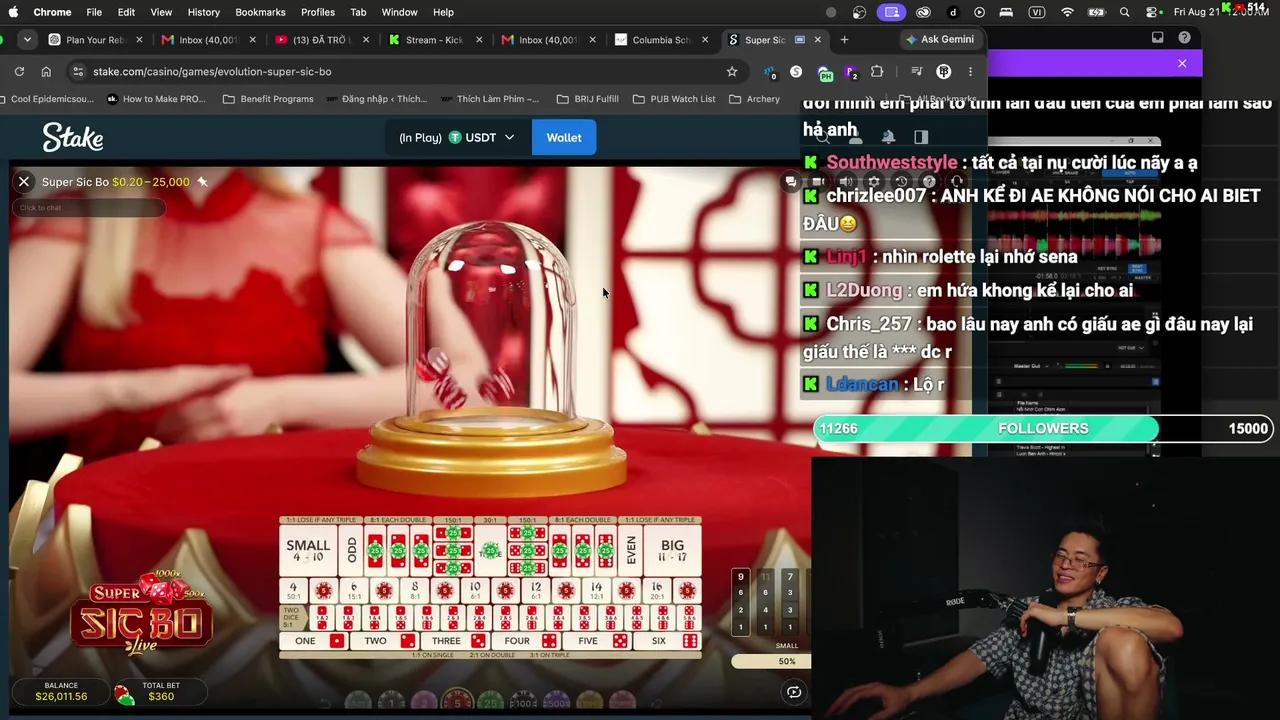Open the game chat icon
This screenshot has height=720, width=1280.
(x=791, y=182)
